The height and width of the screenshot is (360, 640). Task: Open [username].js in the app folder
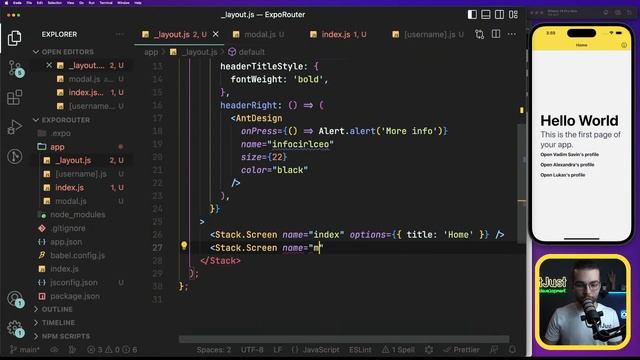81,174
